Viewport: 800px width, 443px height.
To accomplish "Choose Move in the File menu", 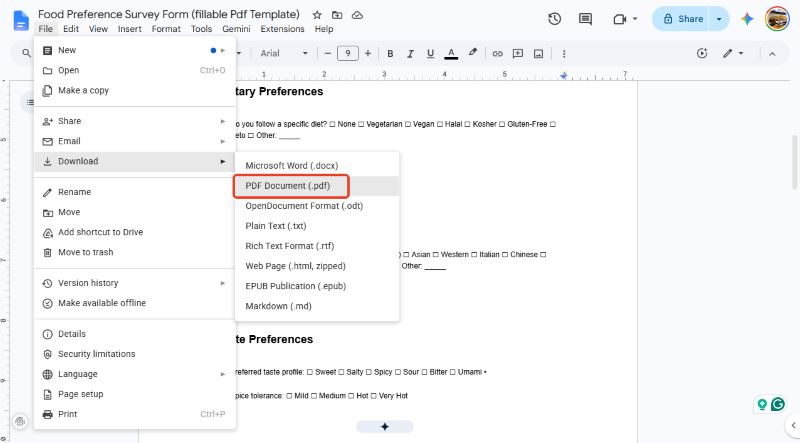I will click(135, 212).
